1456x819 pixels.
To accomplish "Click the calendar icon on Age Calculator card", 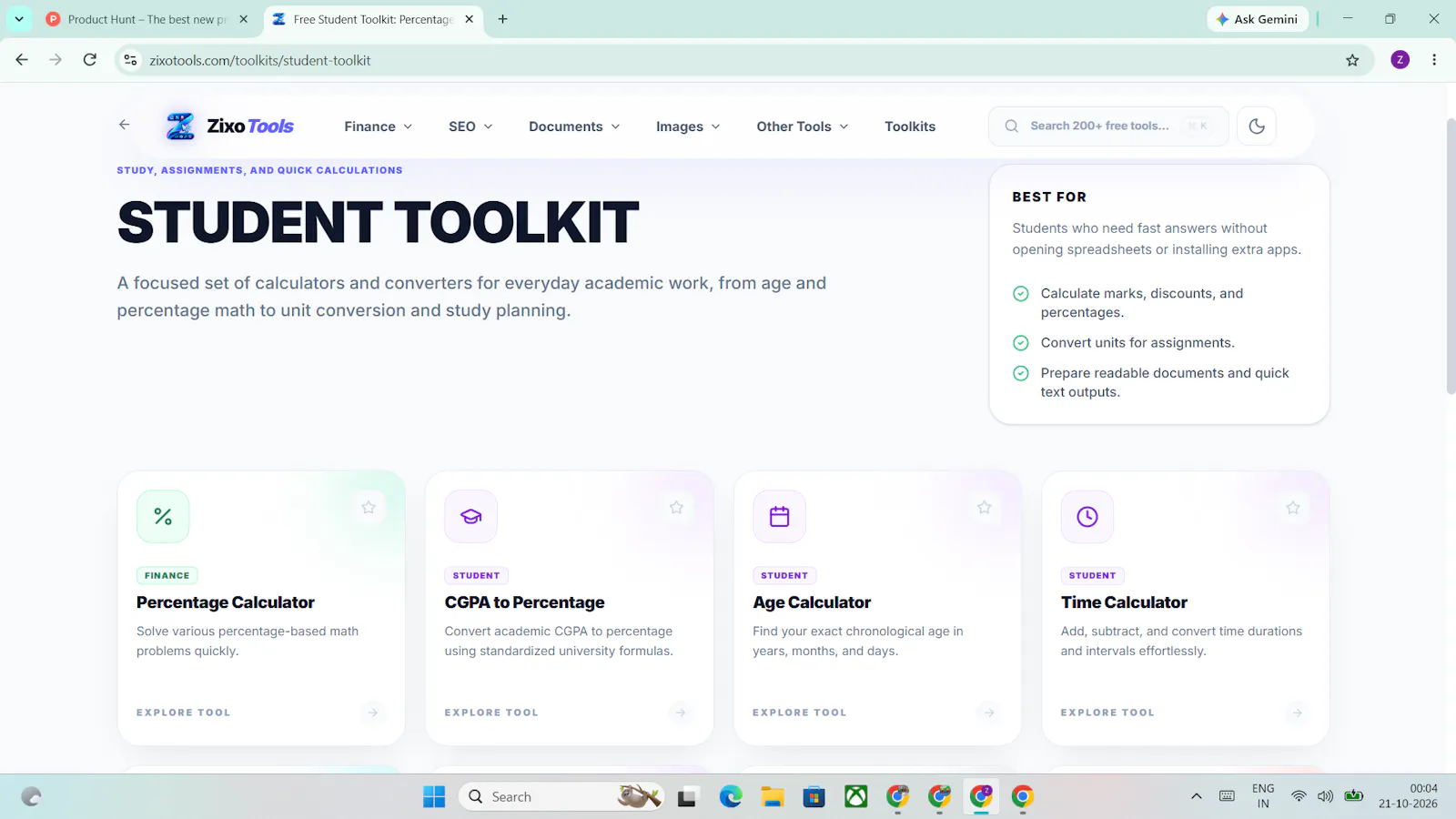I will pos(779,517).
